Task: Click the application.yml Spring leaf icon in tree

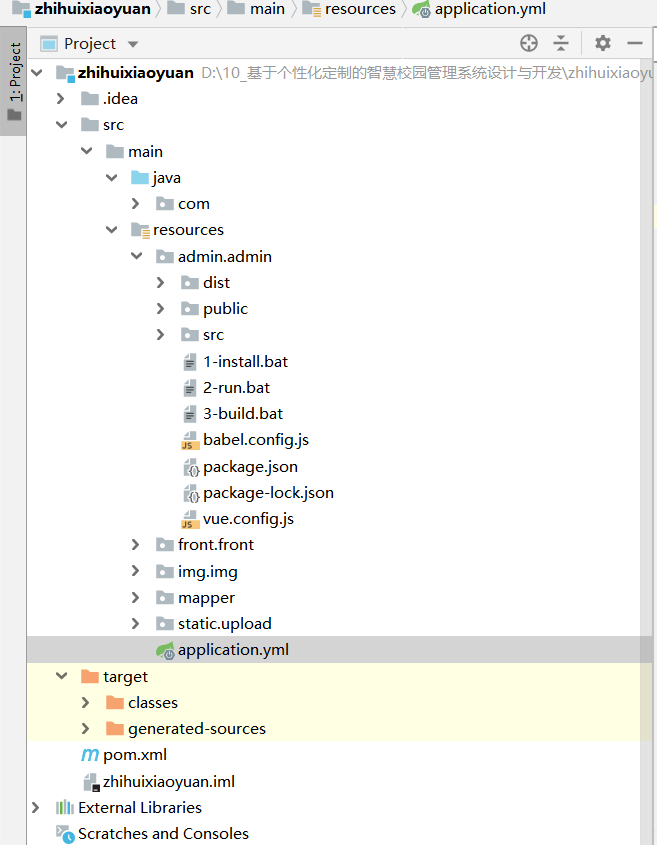Action: coord(165,650)
